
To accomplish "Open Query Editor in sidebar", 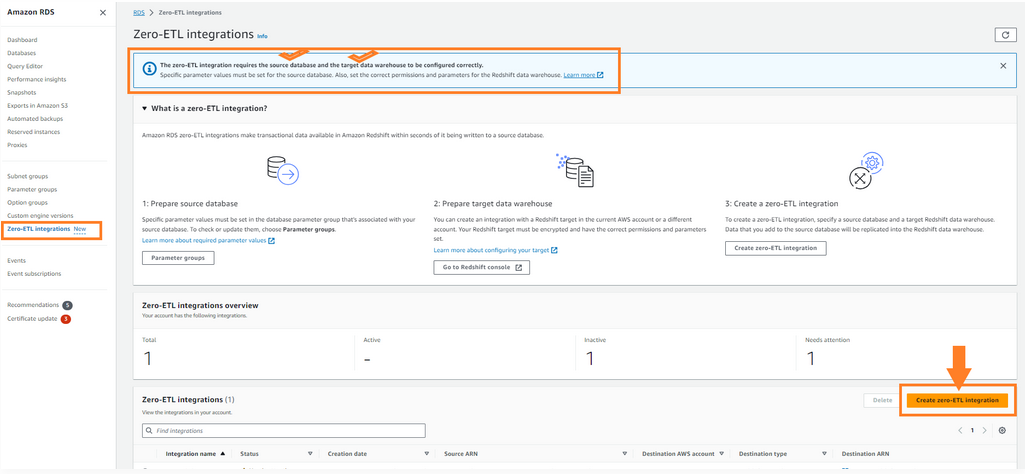I will click(x=24, y=66).
